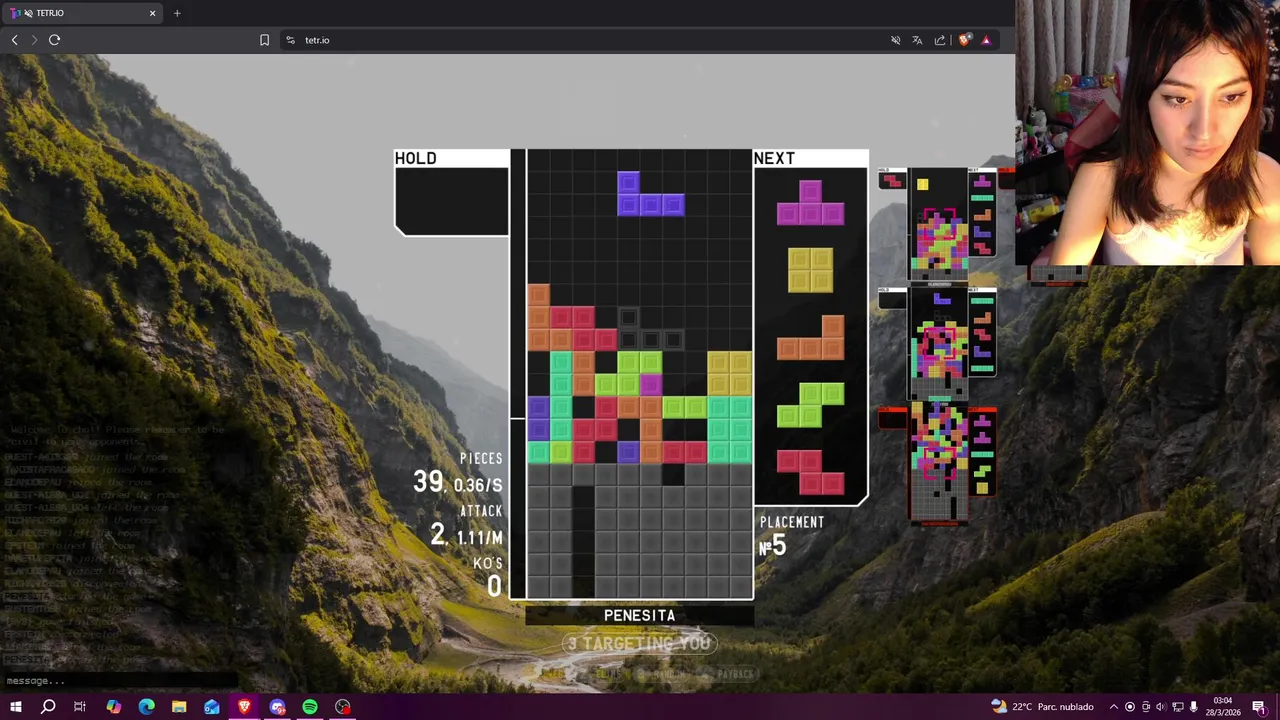Open the network tray icon
Viewport: 1280px width, 720px height.
click(1177, 707)
